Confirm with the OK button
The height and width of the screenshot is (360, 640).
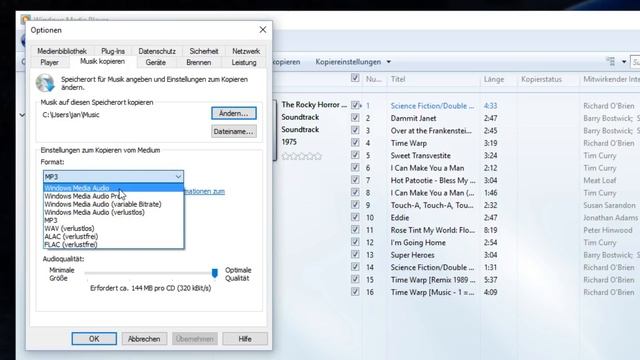click(94, 339)
